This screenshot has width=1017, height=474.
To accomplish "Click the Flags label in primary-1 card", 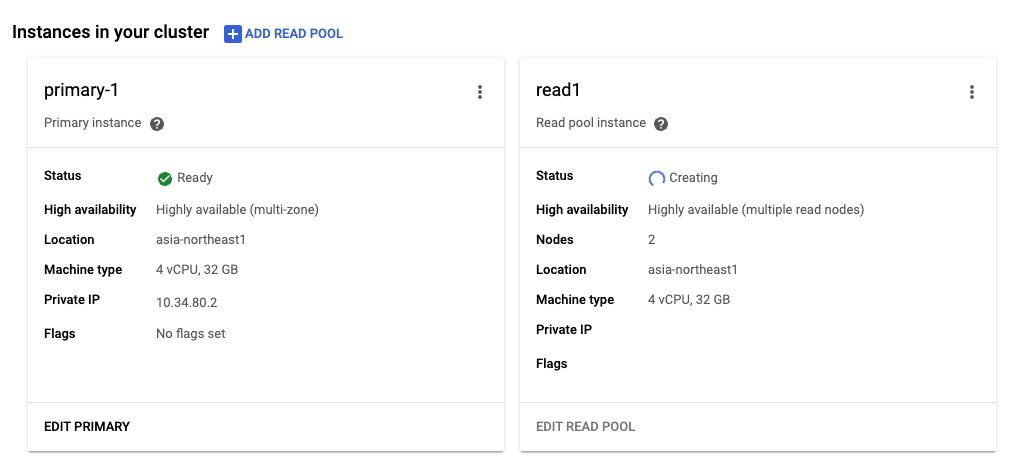I will coord(60,334).
